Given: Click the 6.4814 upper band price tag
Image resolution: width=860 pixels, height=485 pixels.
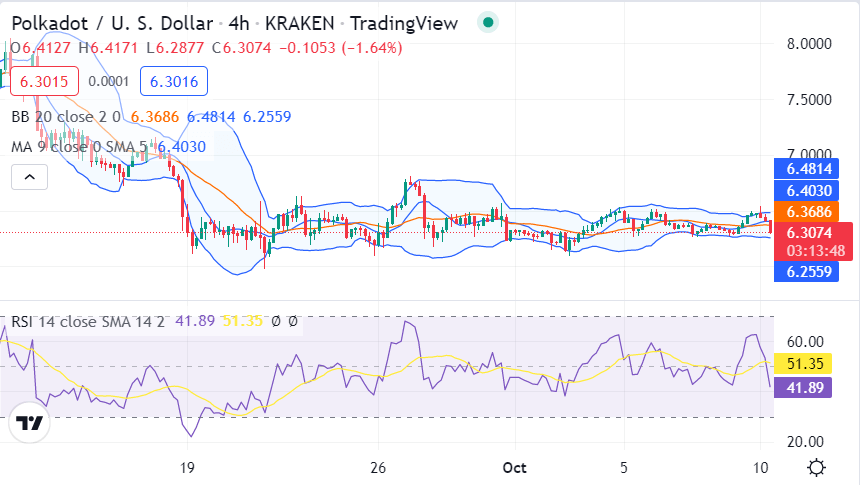Looking at the screenshot, I should (x=806, y=168).
